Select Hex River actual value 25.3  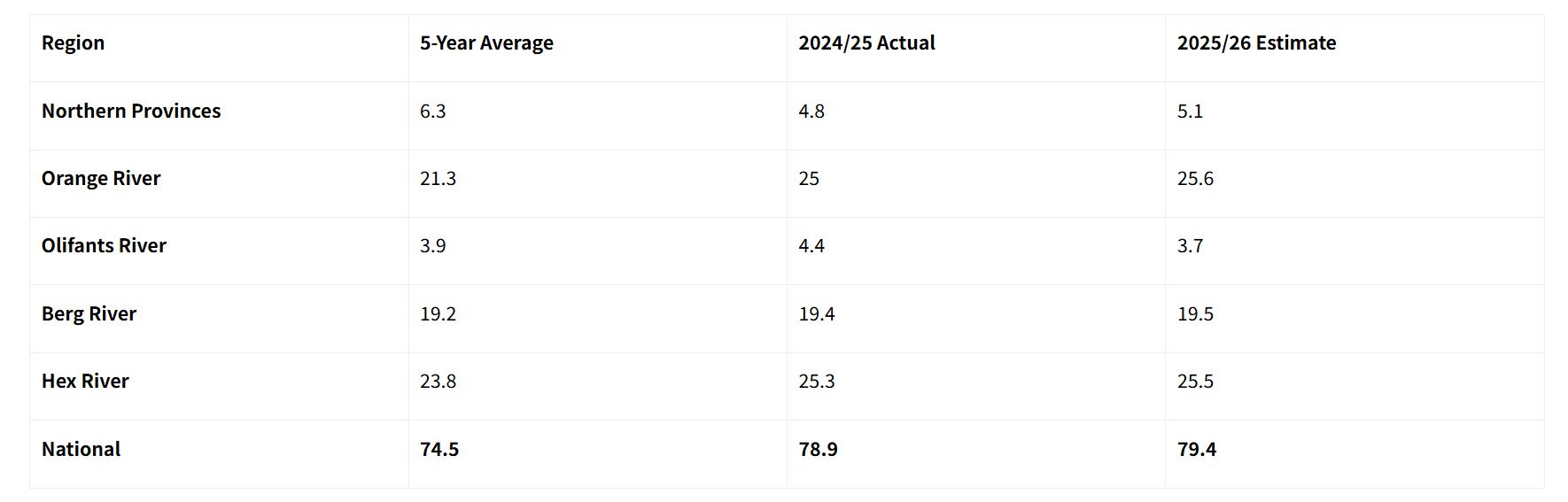[817, 381]
